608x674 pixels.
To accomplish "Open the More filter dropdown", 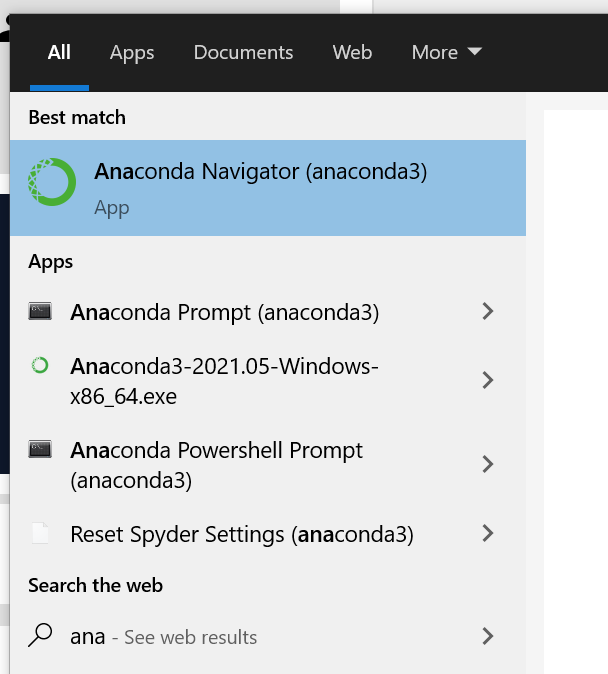I will [x=446, y=52].
